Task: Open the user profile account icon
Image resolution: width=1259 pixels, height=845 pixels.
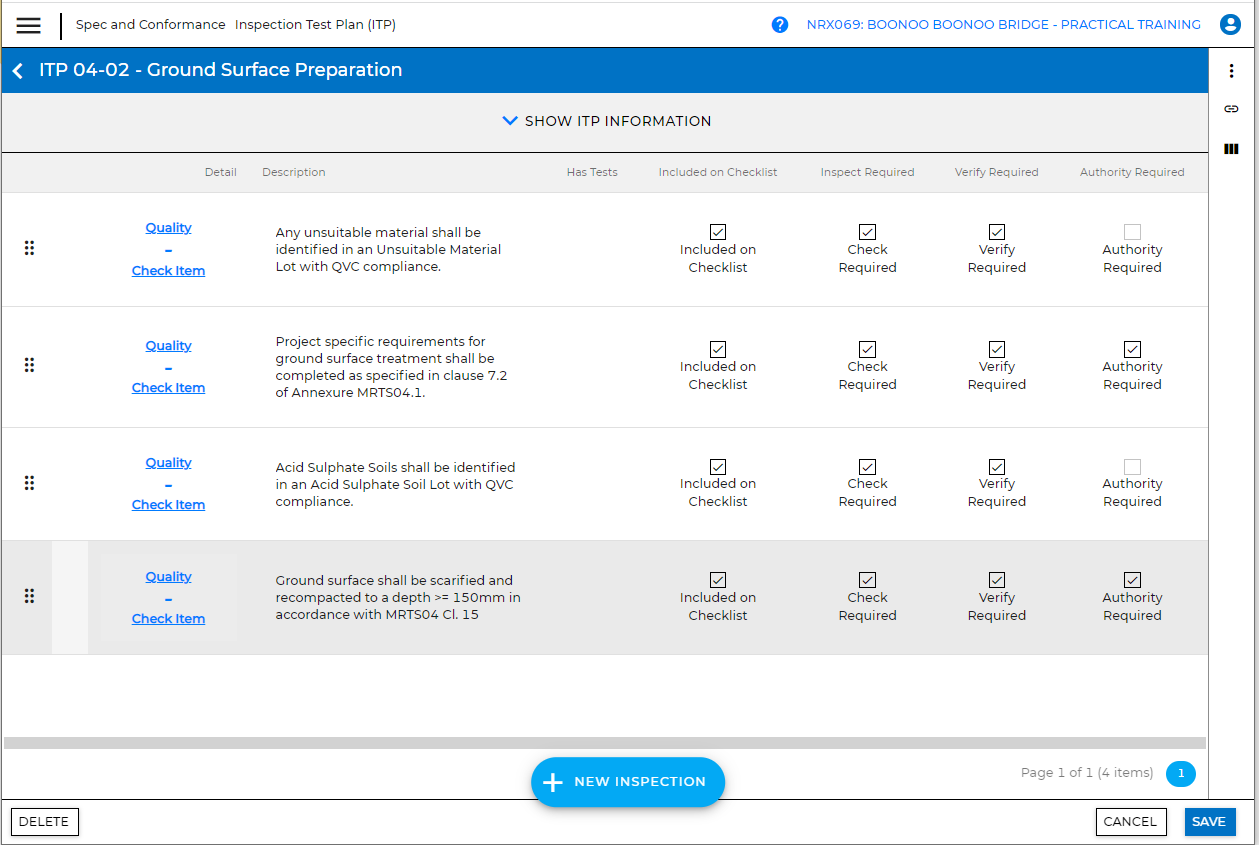Action: pos(1230,24)
